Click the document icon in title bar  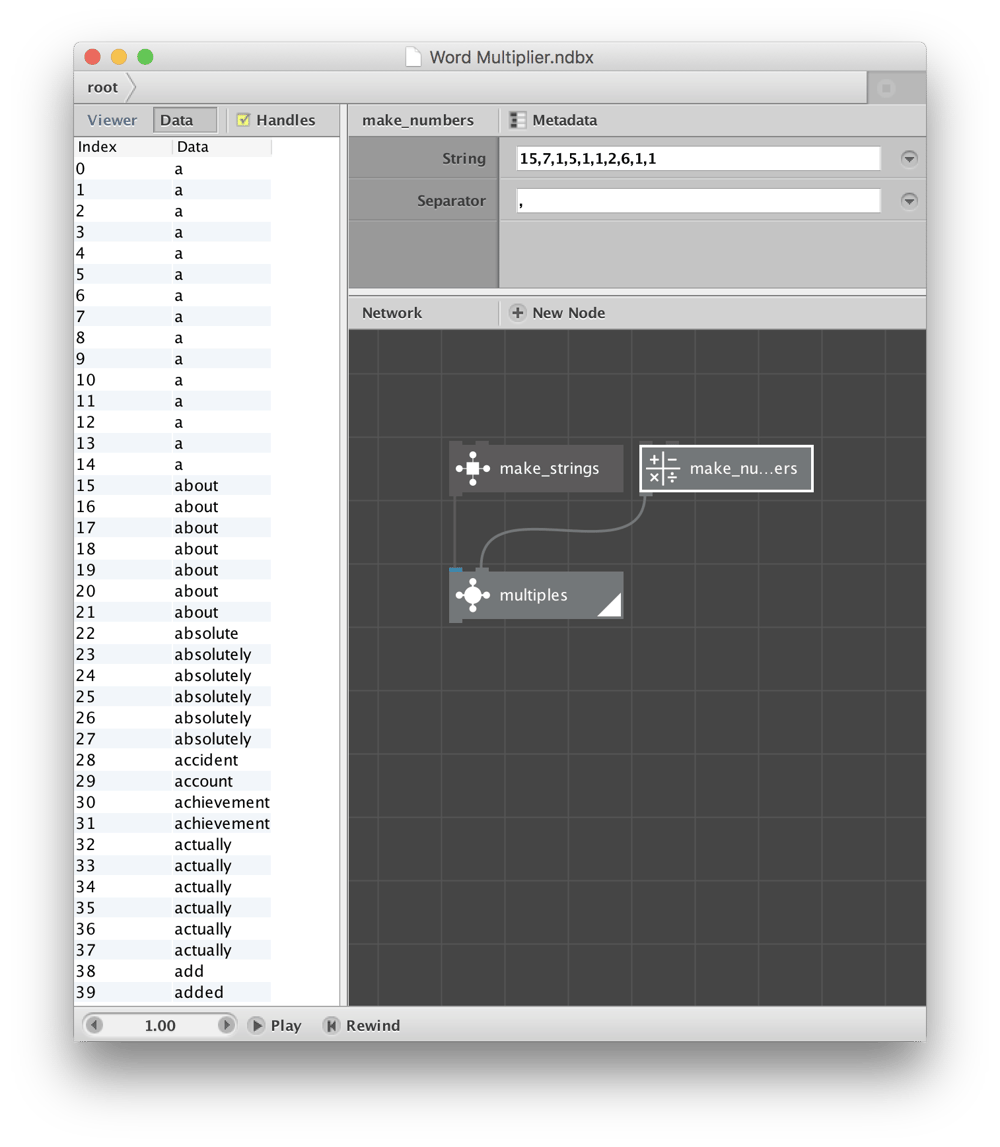click(413, 57)
